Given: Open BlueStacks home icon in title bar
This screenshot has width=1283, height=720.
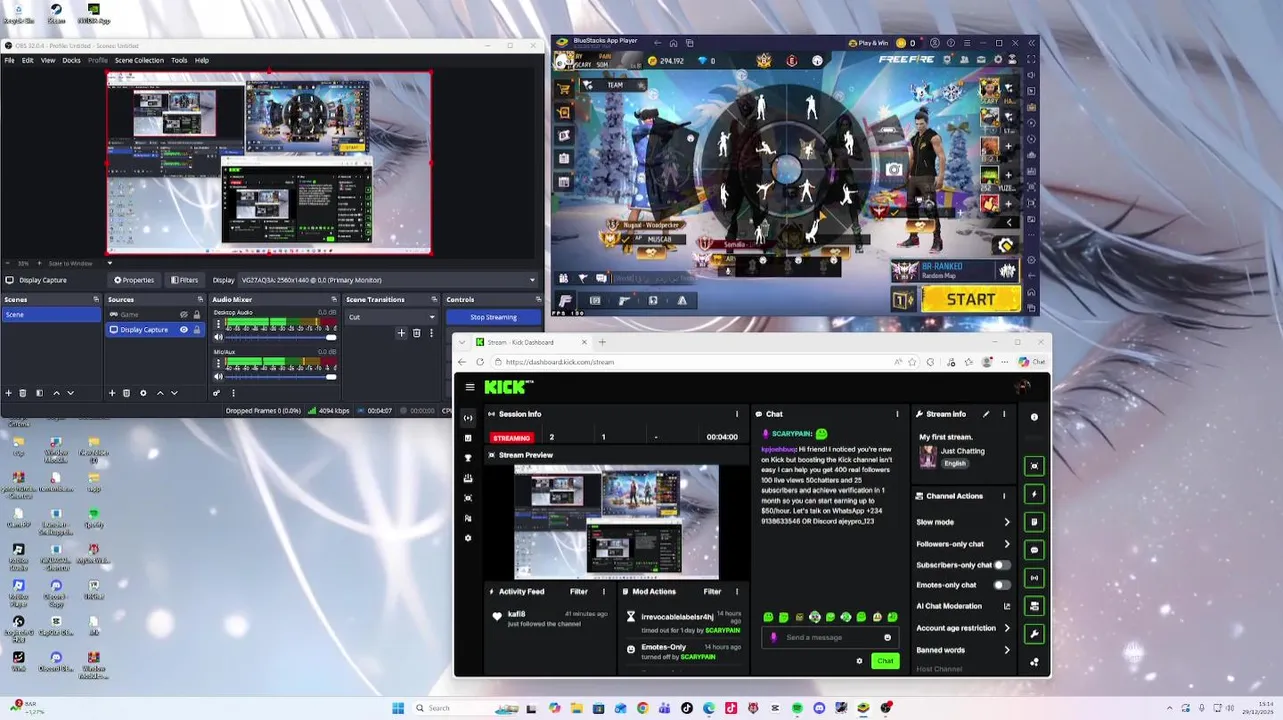Looking at the screenshot, I should point(674,43).
